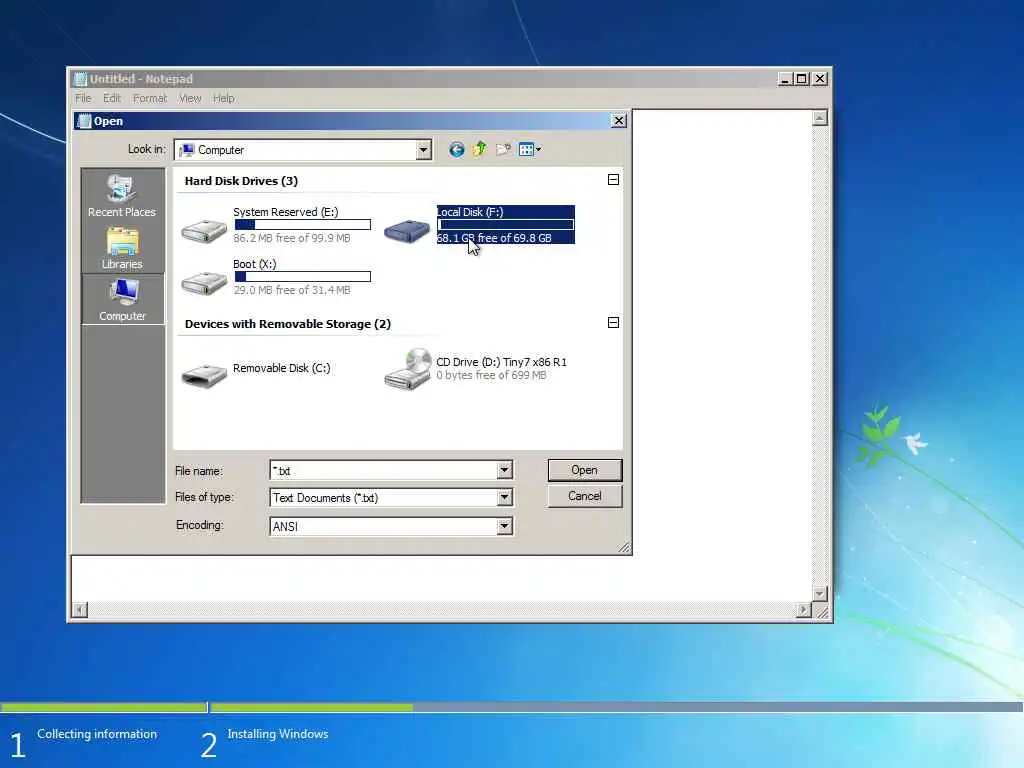Screen dimensions: 1024x768
Task: Click the Notepad horizontal scrollbar right arrow
Action: (804, 610)
